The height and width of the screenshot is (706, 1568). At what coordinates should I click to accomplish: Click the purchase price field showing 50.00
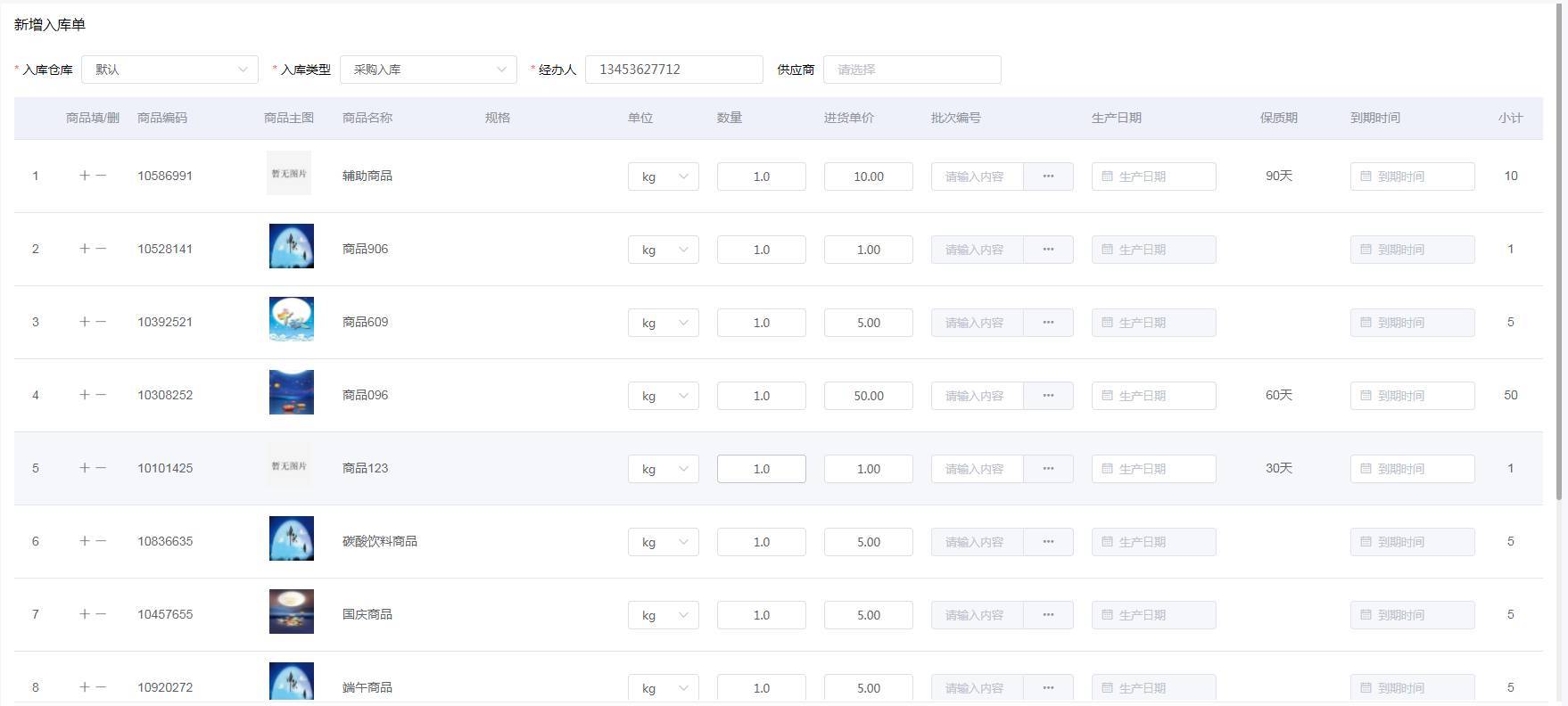click(868, 396)
